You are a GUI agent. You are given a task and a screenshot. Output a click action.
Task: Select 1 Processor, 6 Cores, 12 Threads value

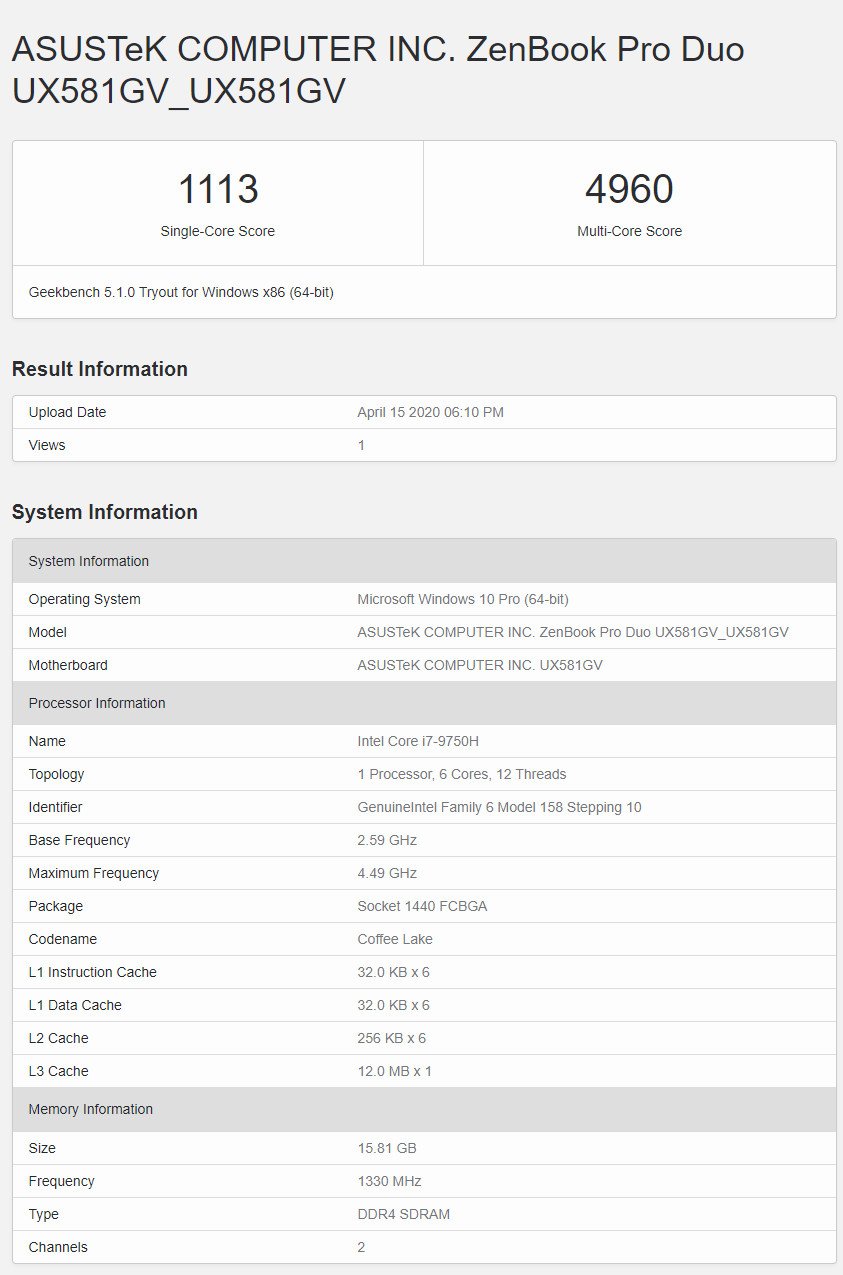click(x=462, y=774)
